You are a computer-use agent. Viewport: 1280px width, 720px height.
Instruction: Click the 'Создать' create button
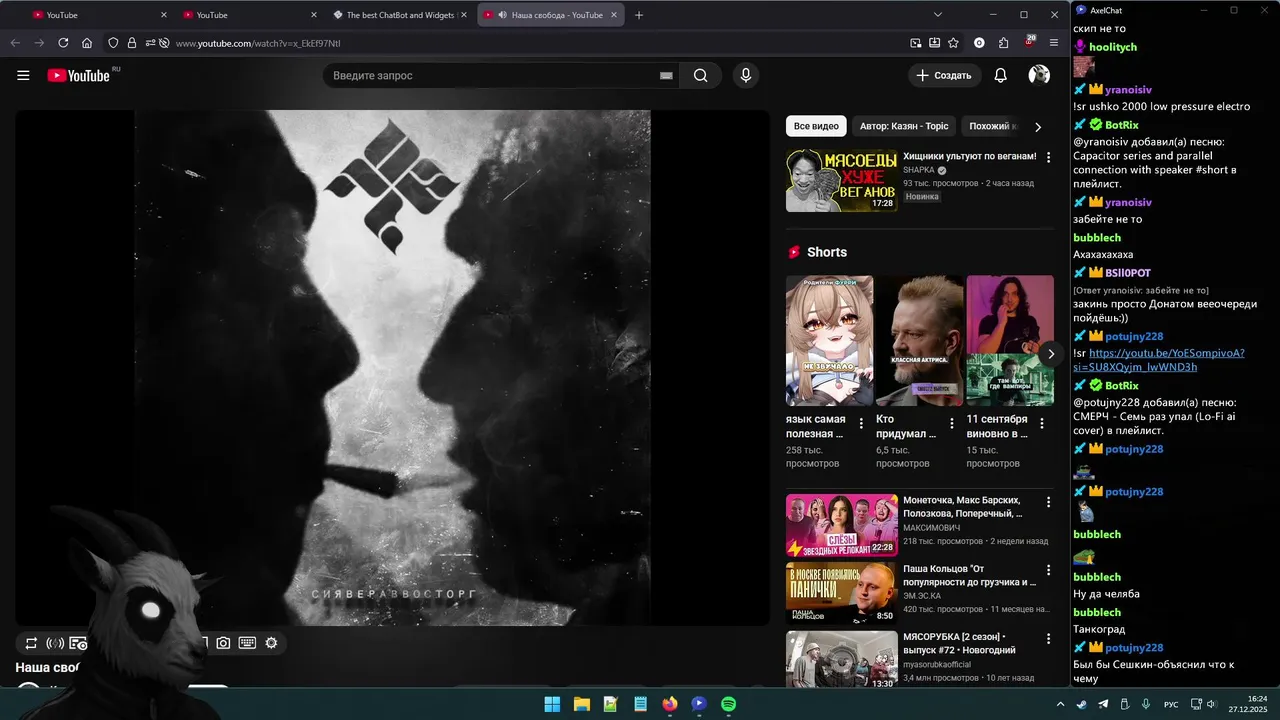(x=943, y=75)
